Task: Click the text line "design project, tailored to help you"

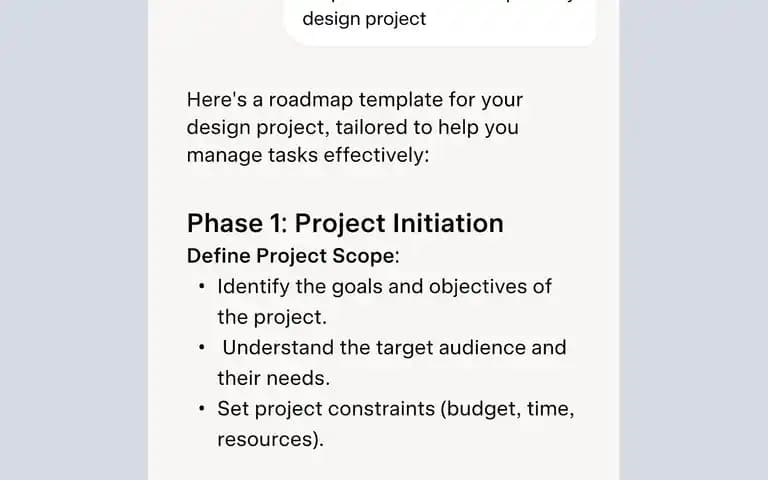Action: tap(353, 127)
